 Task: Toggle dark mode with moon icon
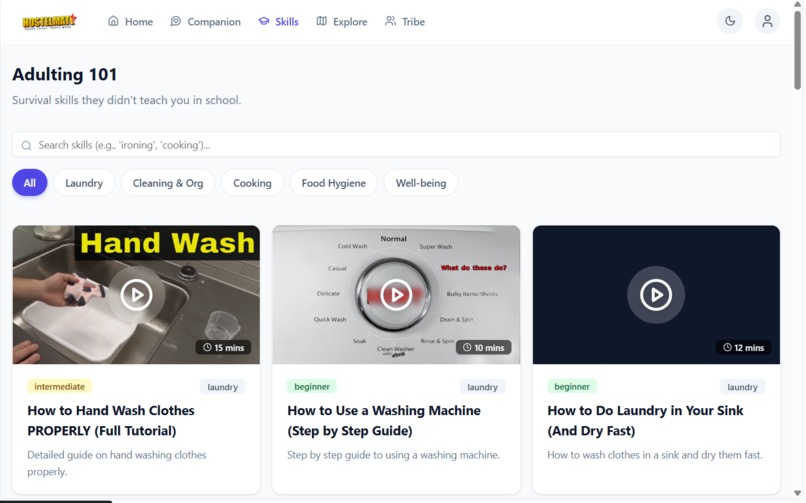coord(730,21)
